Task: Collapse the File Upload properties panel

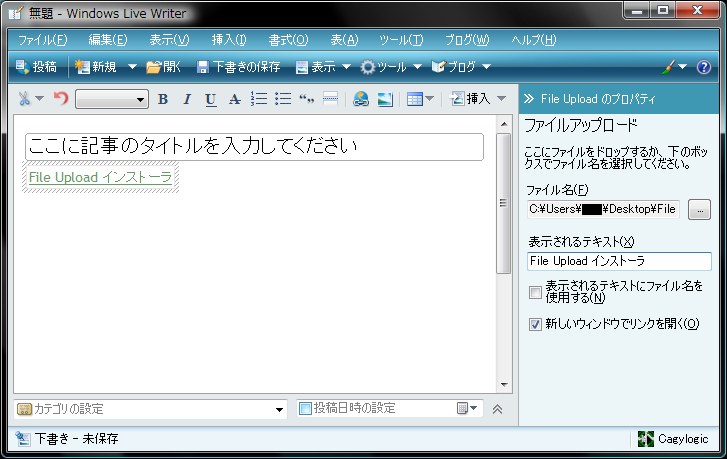Action: tap(529, 99)
